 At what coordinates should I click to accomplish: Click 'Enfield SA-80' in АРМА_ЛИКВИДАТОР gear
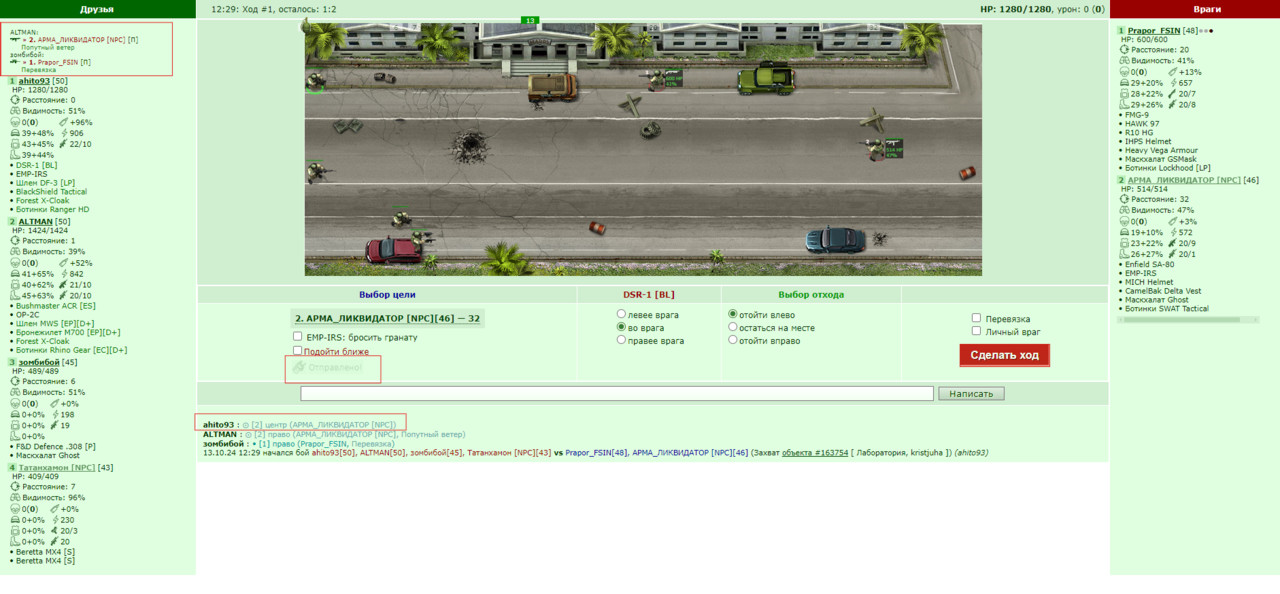[1150, 264]
